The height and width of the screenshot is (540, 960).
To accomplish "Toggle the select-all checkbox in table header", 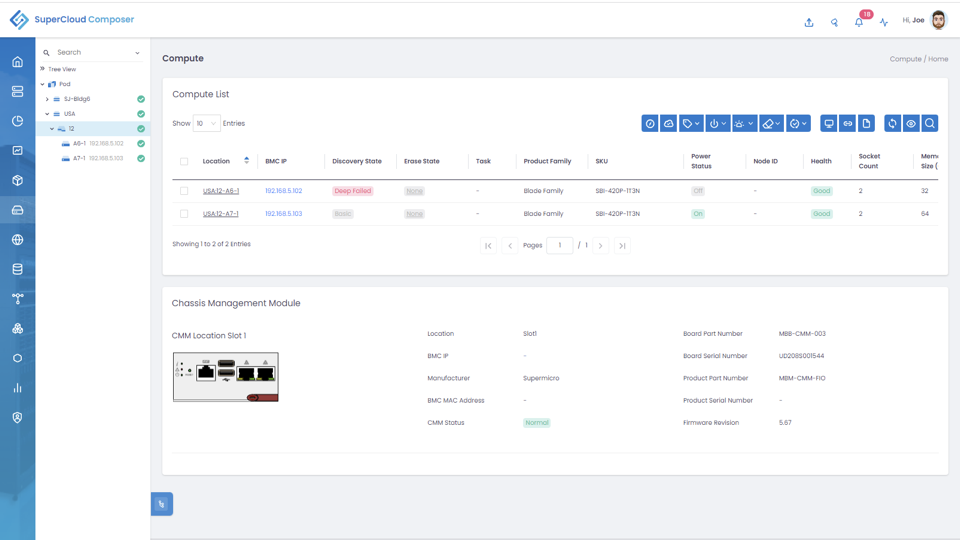I will coord(184,162).
